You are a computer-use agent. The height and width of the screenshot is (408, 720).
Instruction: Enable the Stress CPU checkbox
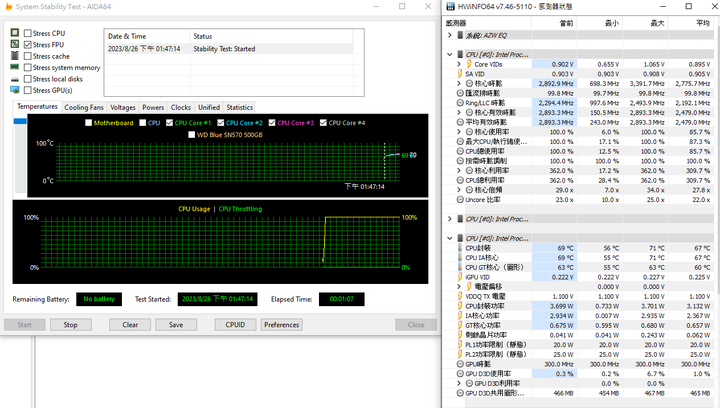(x=28, y=33)
